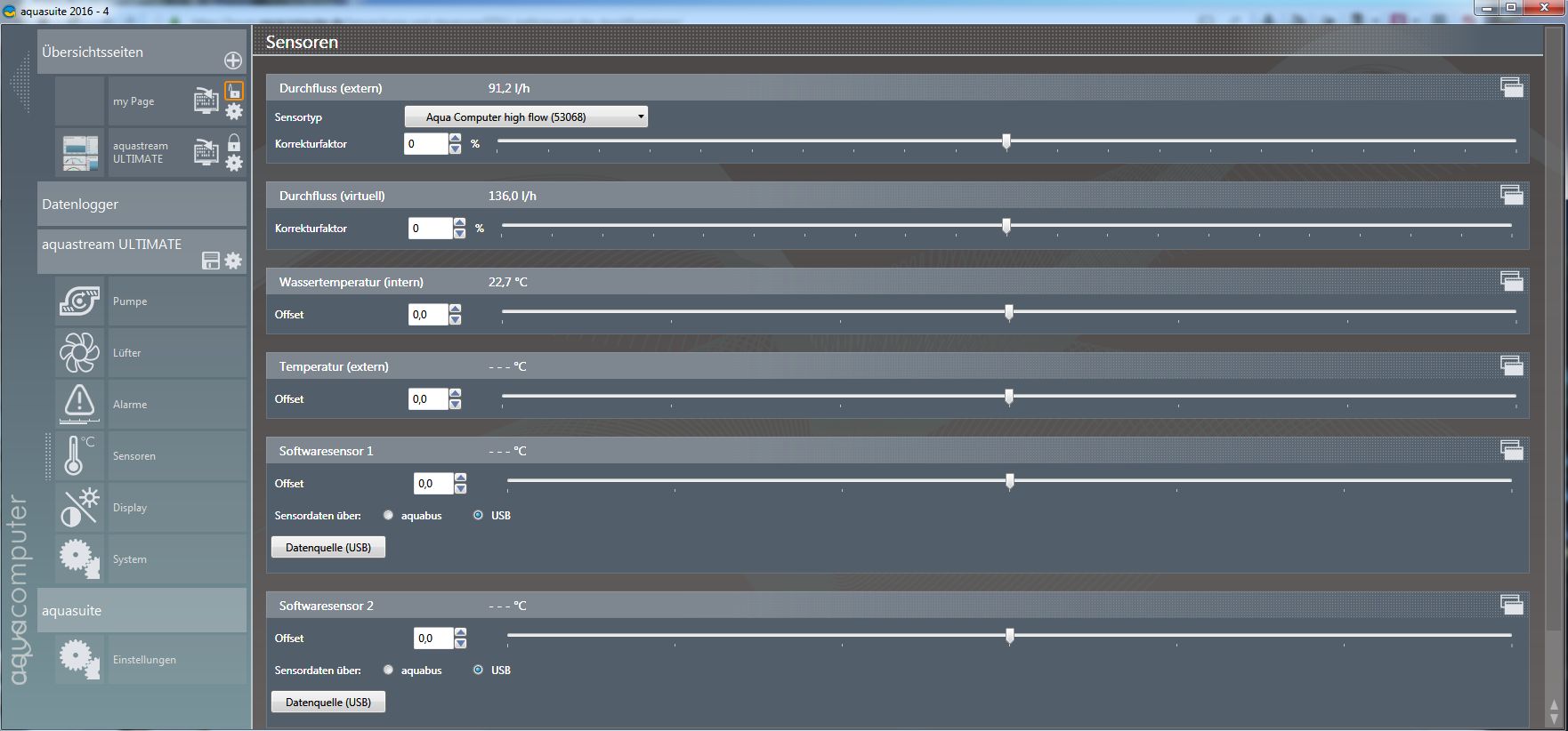Click overview icon on Softwaresensor 2 panel

pyautogui.click(x=1512, y=605)
